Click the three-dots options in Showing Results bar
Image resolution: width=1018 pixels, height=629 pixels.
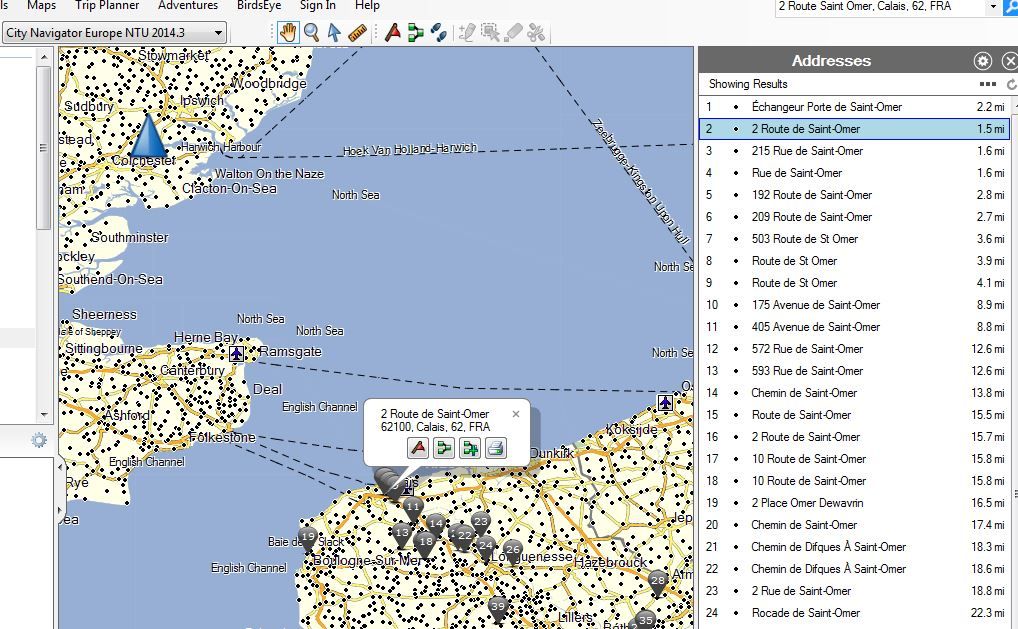click(987, 84)
